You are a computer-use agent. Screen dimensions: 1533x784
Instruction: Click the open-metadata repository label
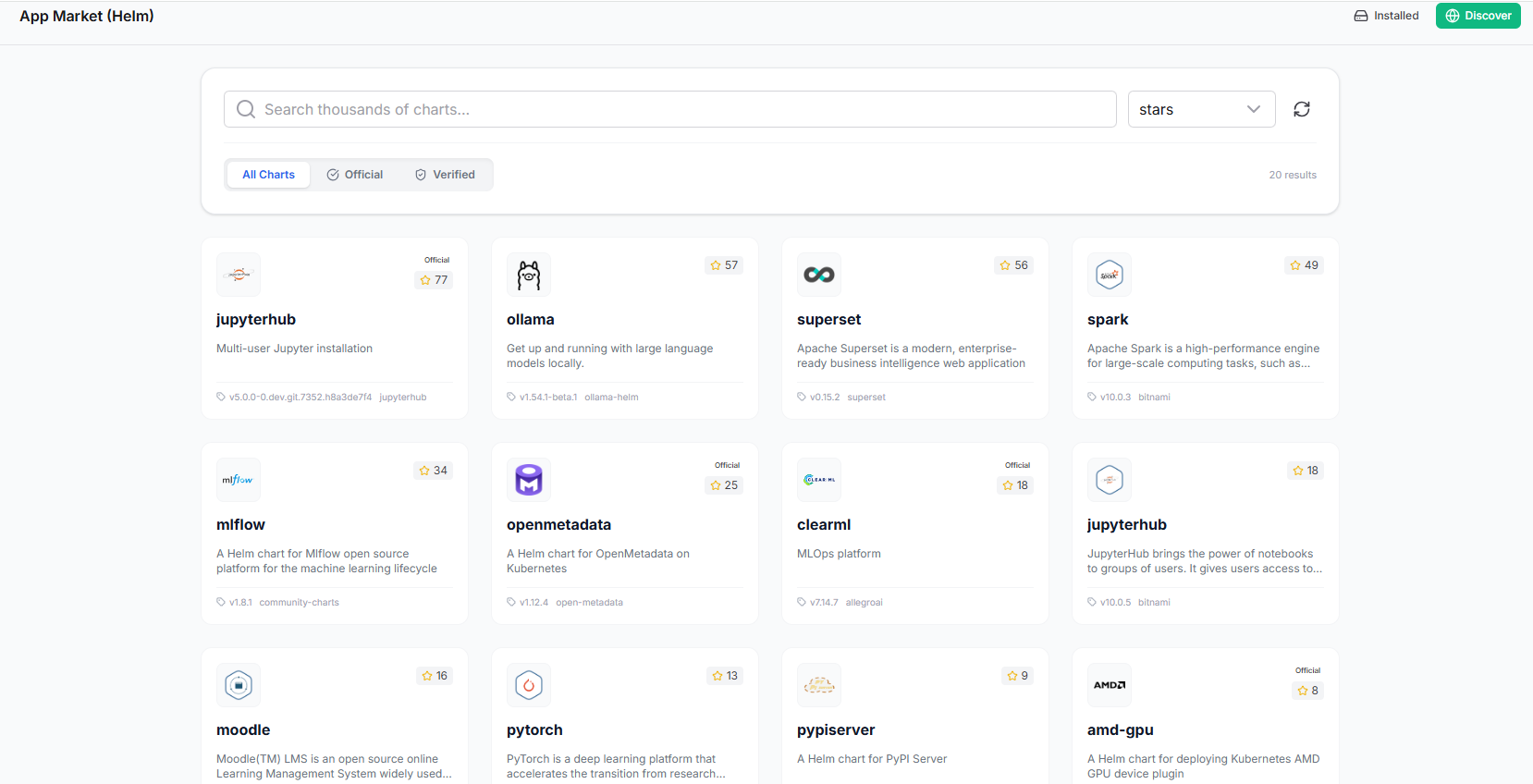[589, 603]
